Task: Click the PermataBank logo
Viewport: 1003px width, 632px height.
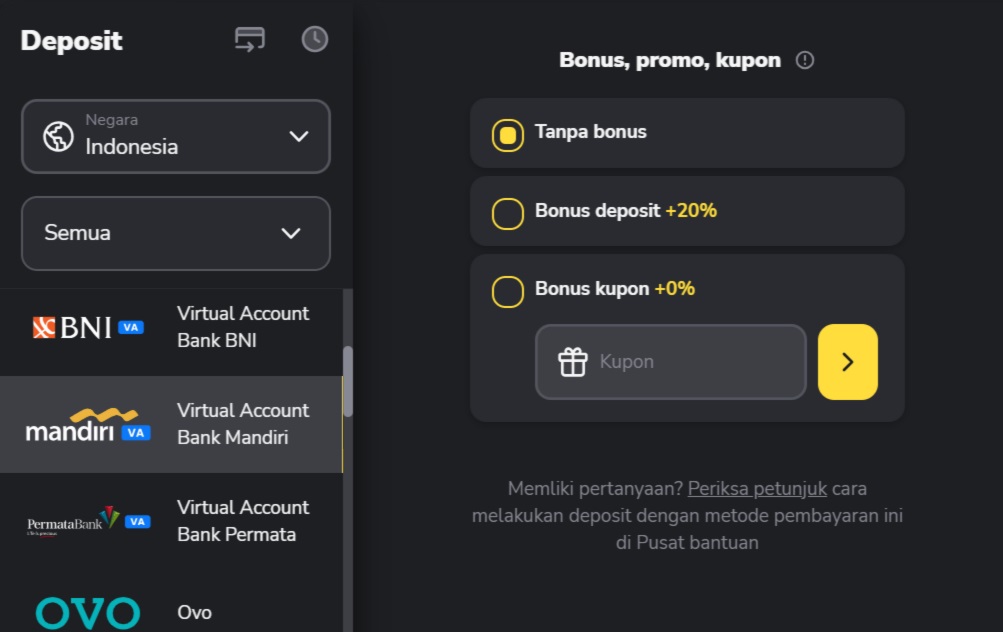Action: pyautogui.click(x=87, y=521)
